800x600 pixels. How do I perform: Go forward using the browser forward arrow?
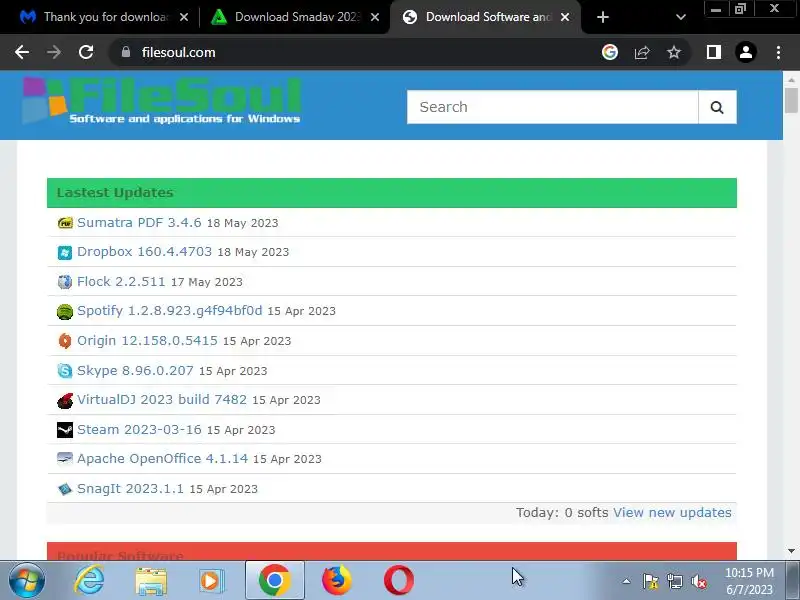click(54, 52)
